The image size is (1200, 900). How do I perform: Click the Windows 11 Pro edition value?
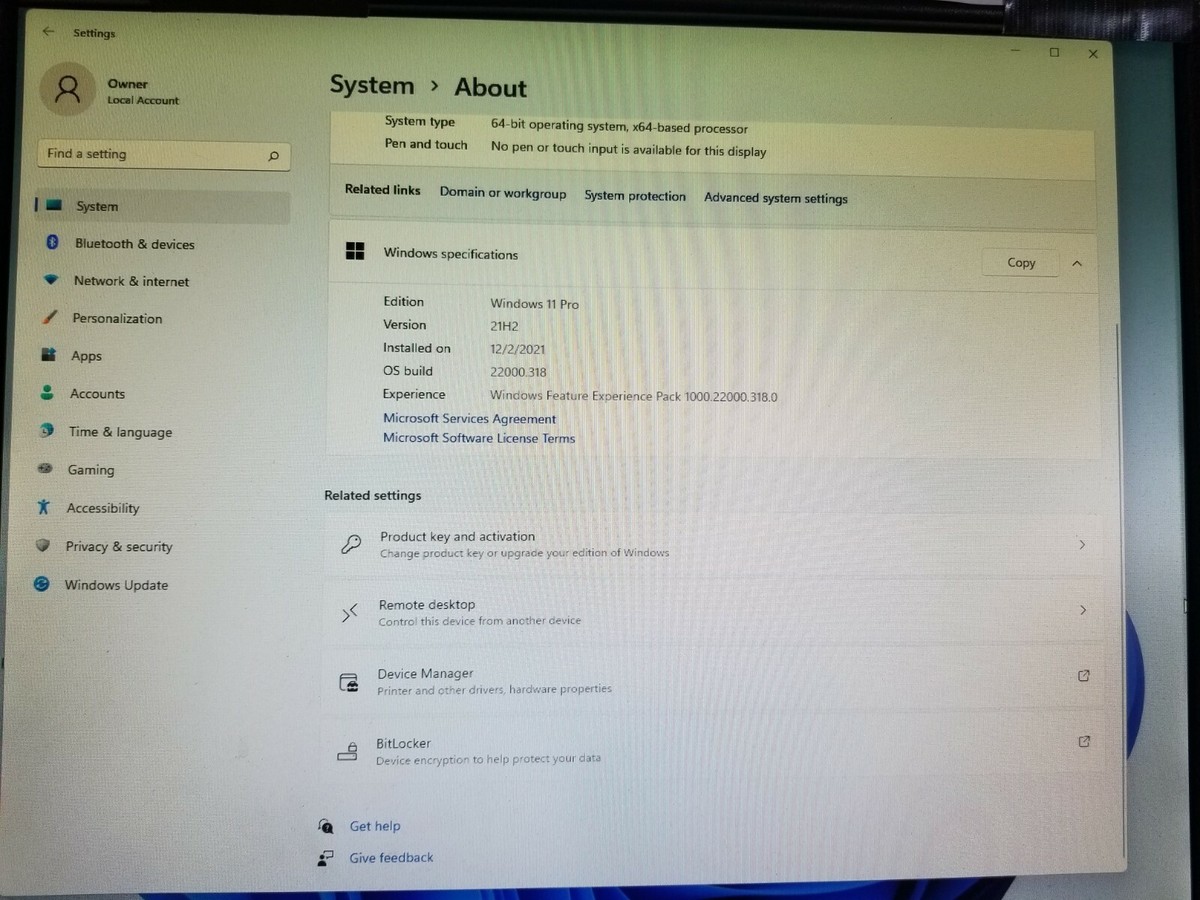click(x=534, y=304)
